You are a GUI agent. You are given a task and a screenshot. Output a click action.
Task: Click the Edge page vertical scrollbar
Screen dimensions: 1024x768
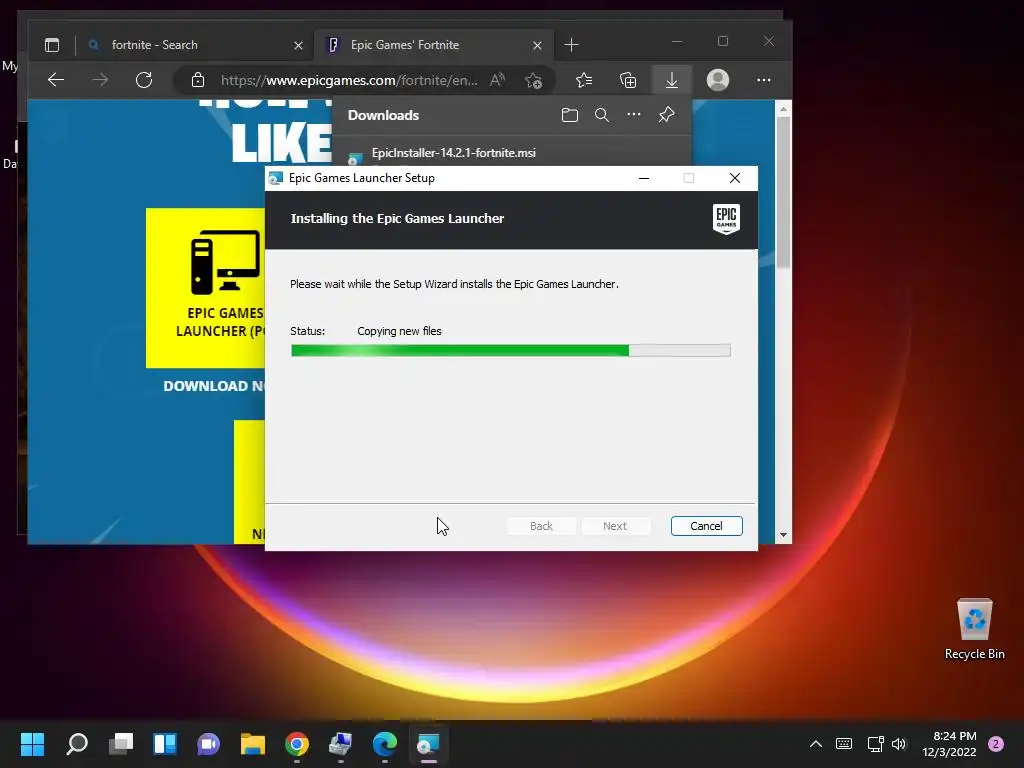click(x=783, y=191)
